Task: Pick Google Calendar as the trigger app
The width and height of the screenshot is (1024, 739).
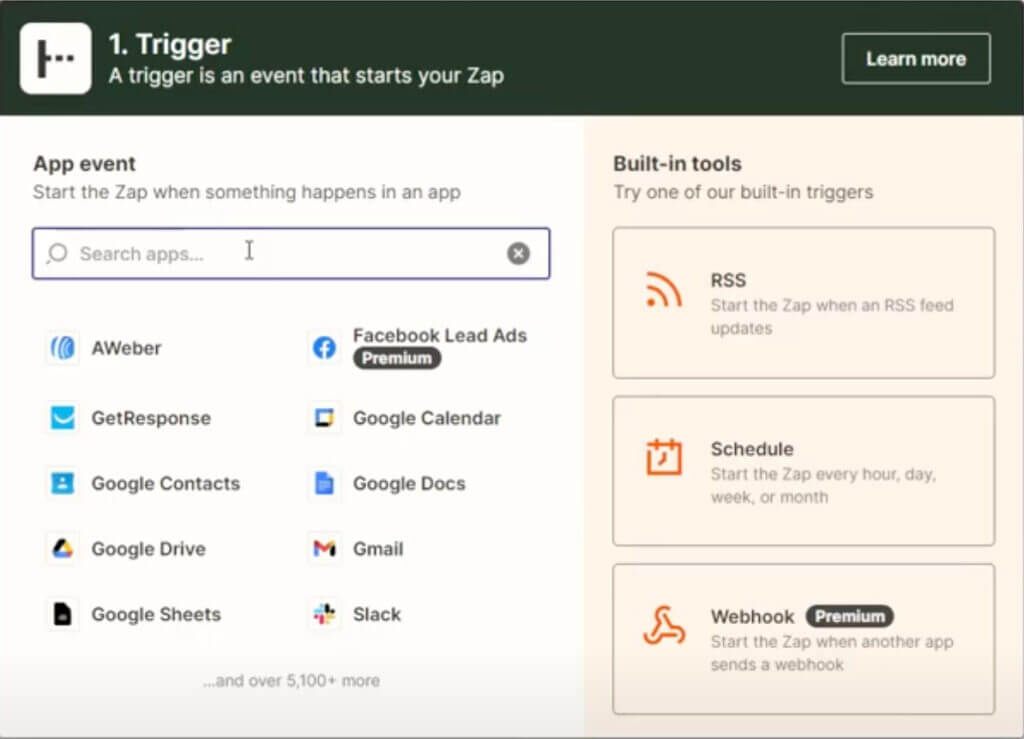Action: [323, 418]
